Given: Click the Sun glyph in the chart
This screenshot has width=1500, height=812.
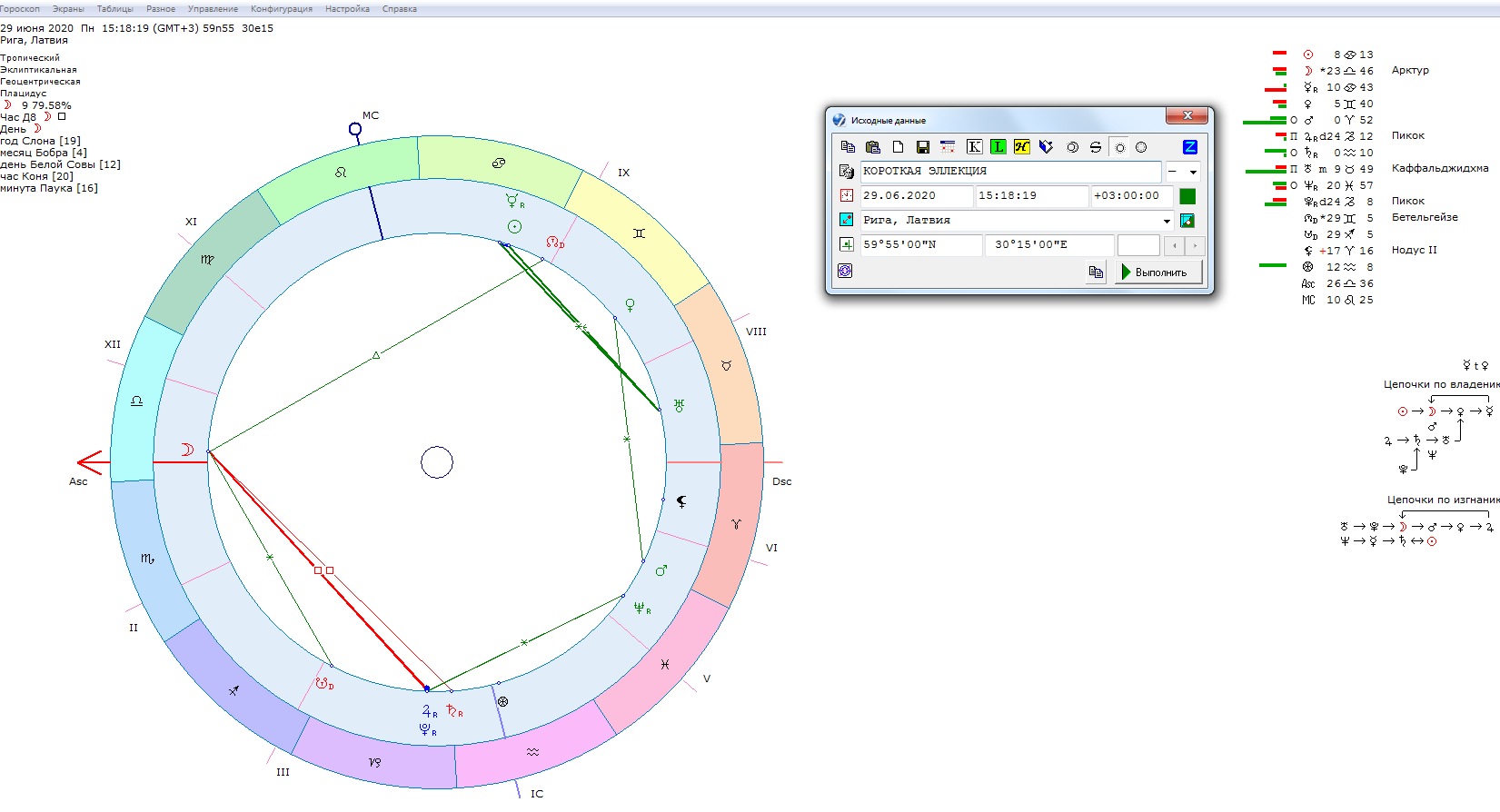Looking at the screenshot, I should [x=514, y=226].
